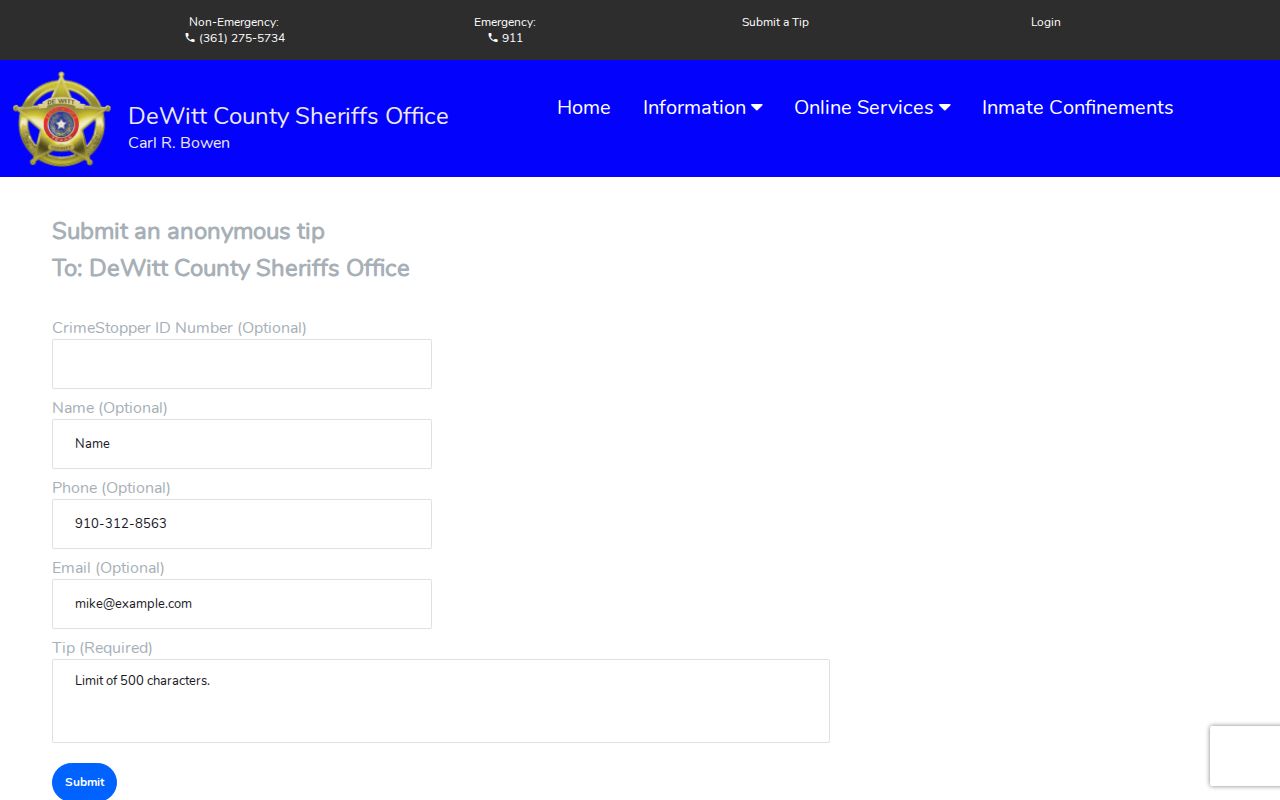Screen dimensions: 1280x800
Task: Click the "To: DeWitt County Sheriffs Office" heading
Action: 231,268
